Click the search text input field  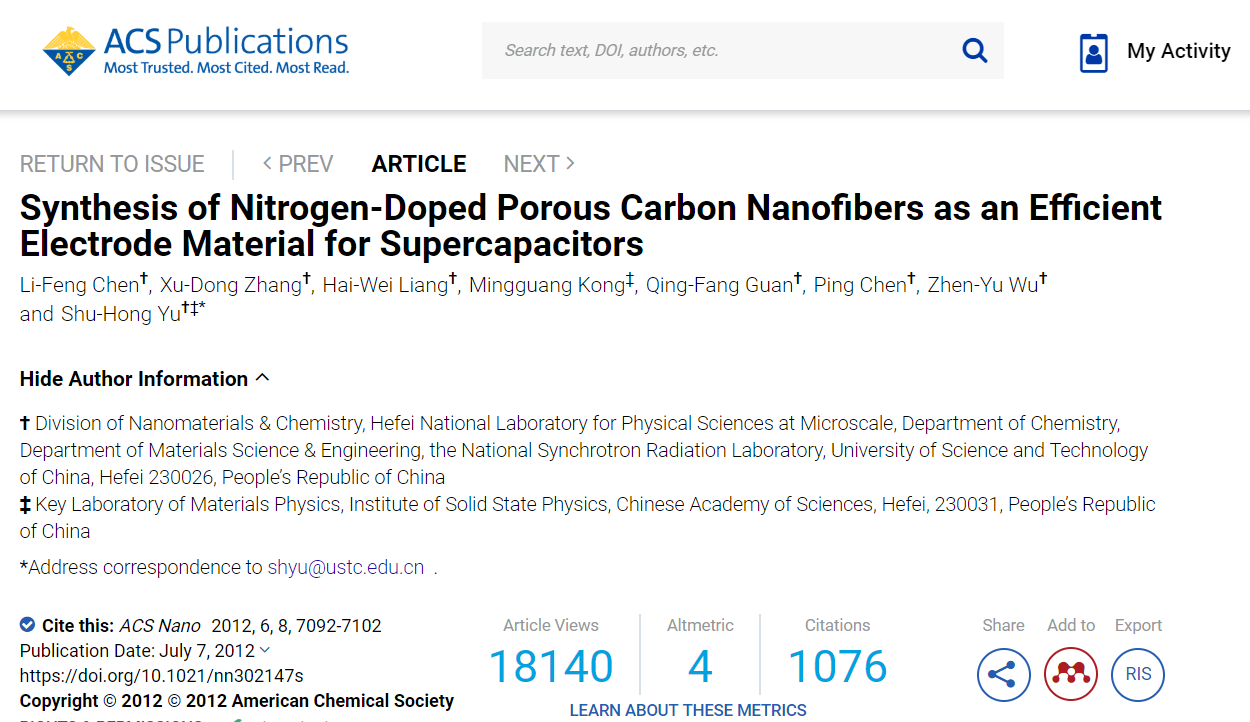coord(720,50)
